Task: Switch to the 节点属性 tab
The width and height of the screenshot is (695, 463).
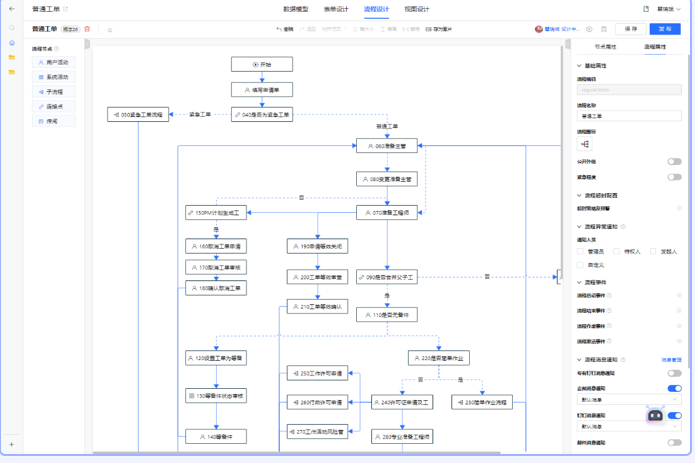Action: point(606,46)
